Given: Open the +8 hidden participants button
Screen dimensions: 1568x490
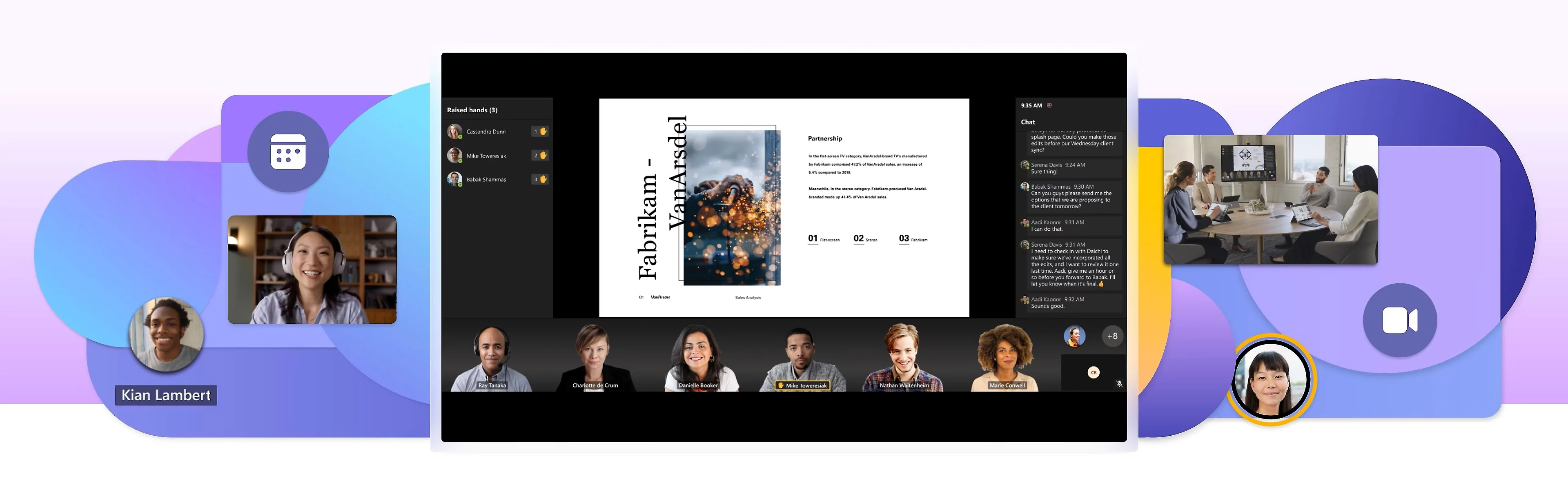Looking at the screenshot, I should pyautogui.click(x=1112, y=336).
